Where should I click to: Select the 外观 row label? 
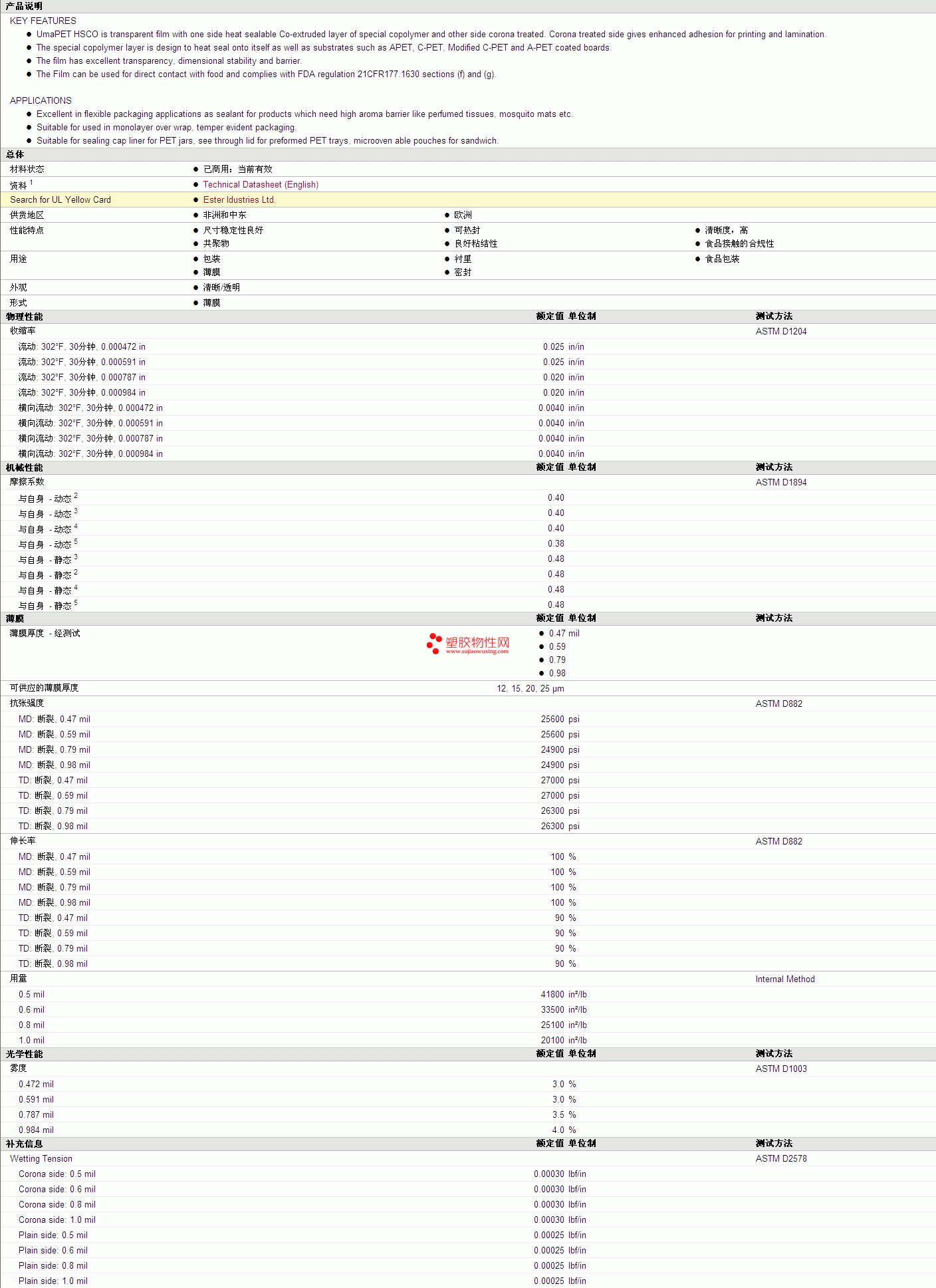click(x=19, y=288)
